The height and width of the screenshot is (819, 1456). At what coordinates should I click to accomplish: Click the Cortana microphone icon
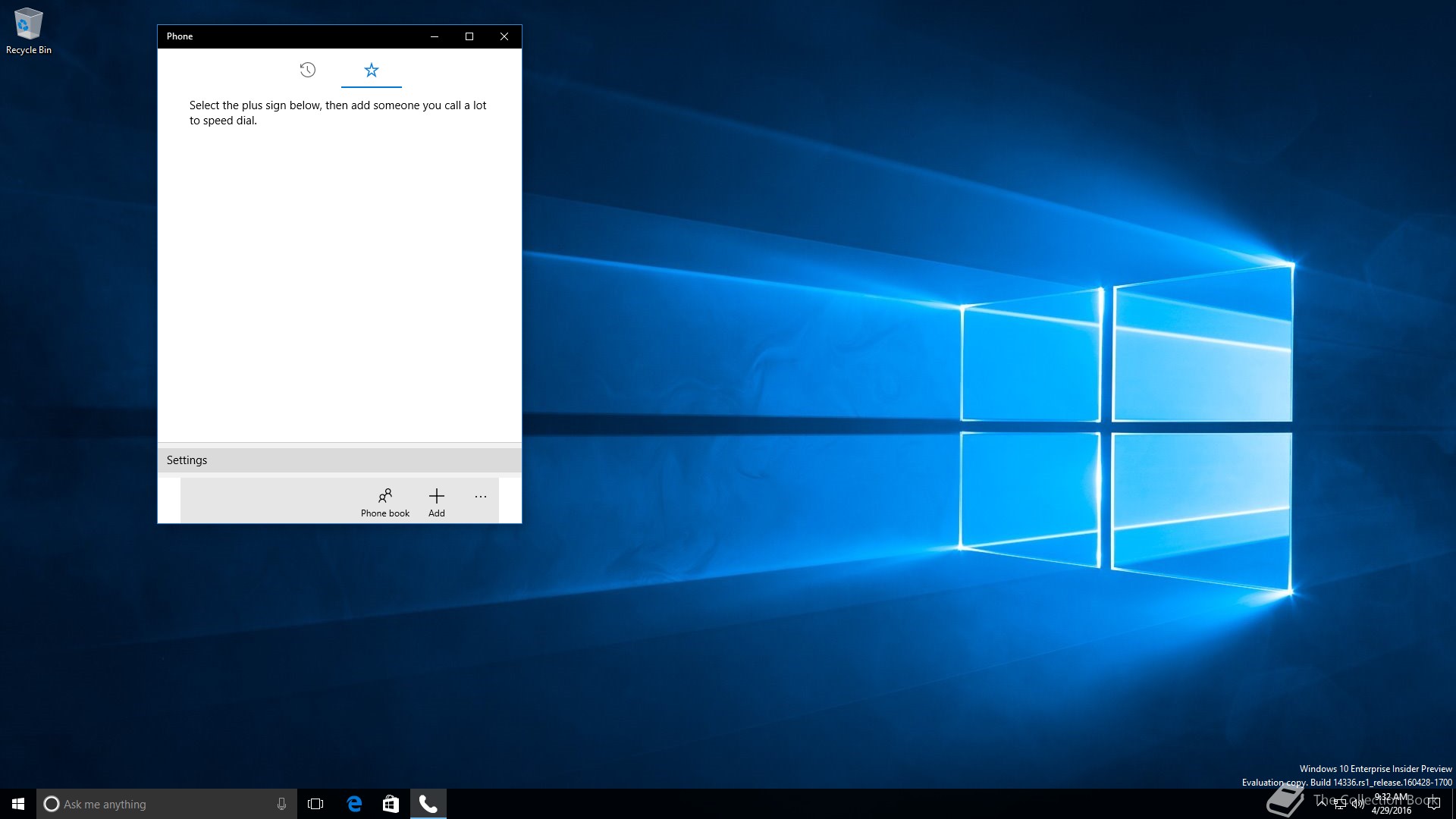[x=281, y=804]
